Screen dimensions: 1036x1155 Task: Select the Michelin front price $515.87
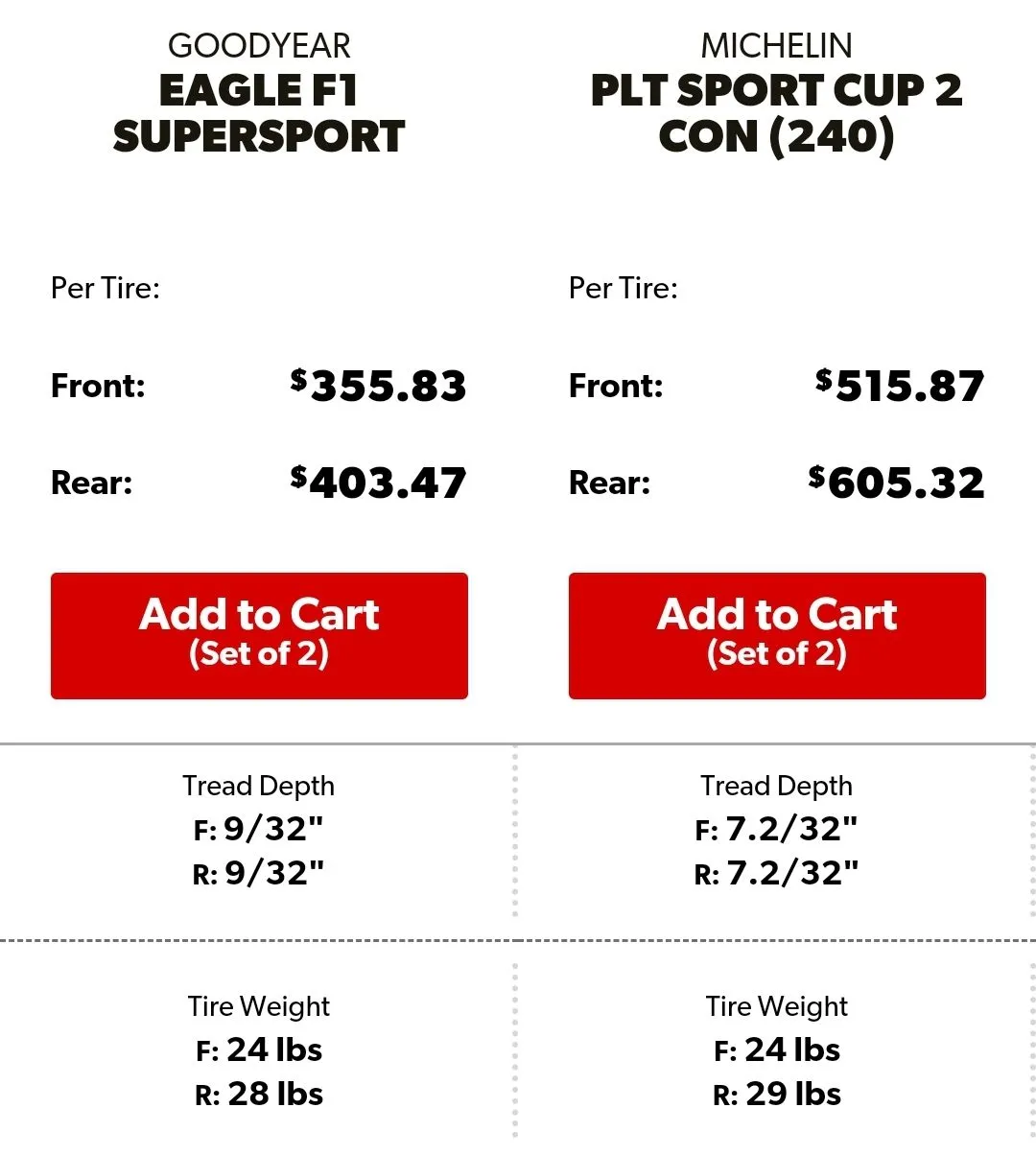click(900, 386)
